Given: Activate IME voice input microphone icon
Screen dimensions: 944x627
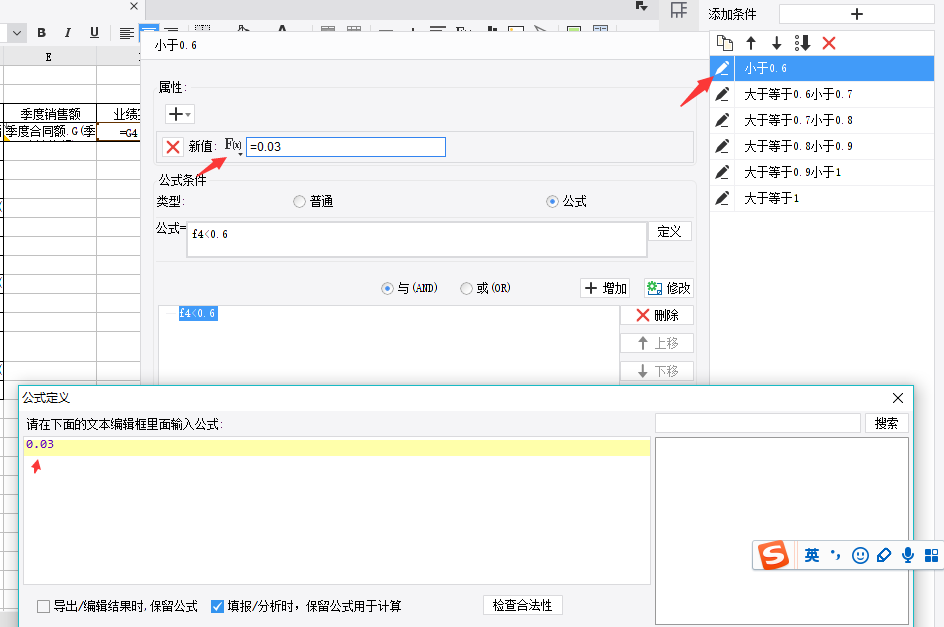Looking at the screenshot, I should pyautogui.click(x=908, y=555).
